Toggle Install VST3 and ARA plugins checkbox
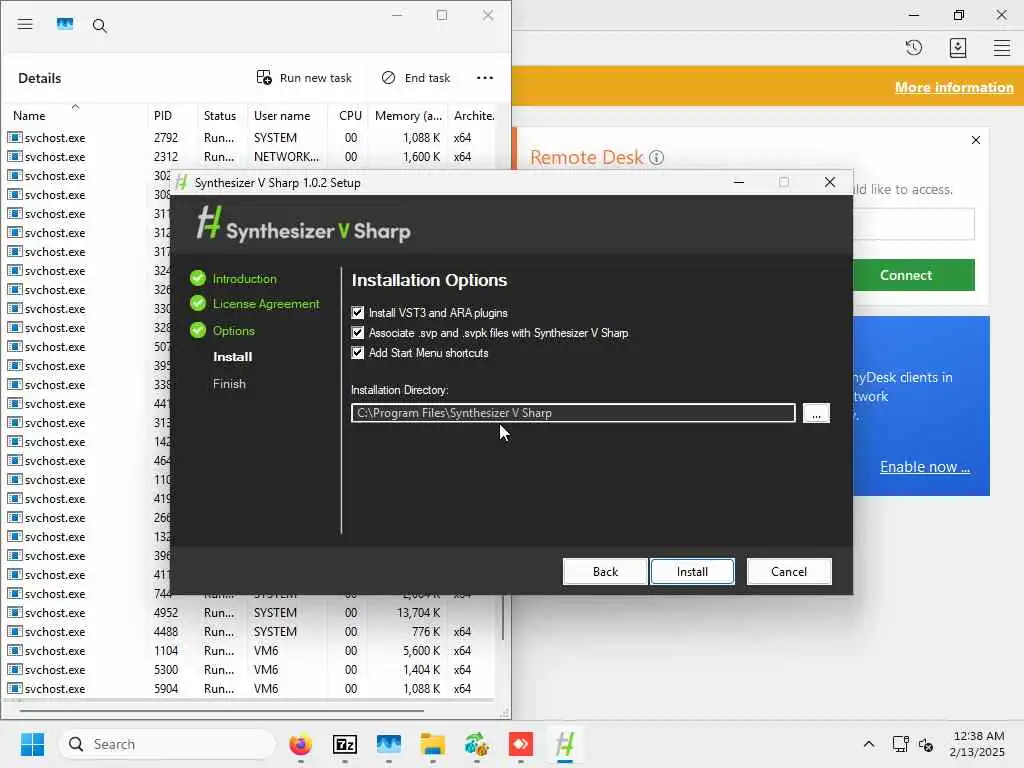 click(357, 313)
